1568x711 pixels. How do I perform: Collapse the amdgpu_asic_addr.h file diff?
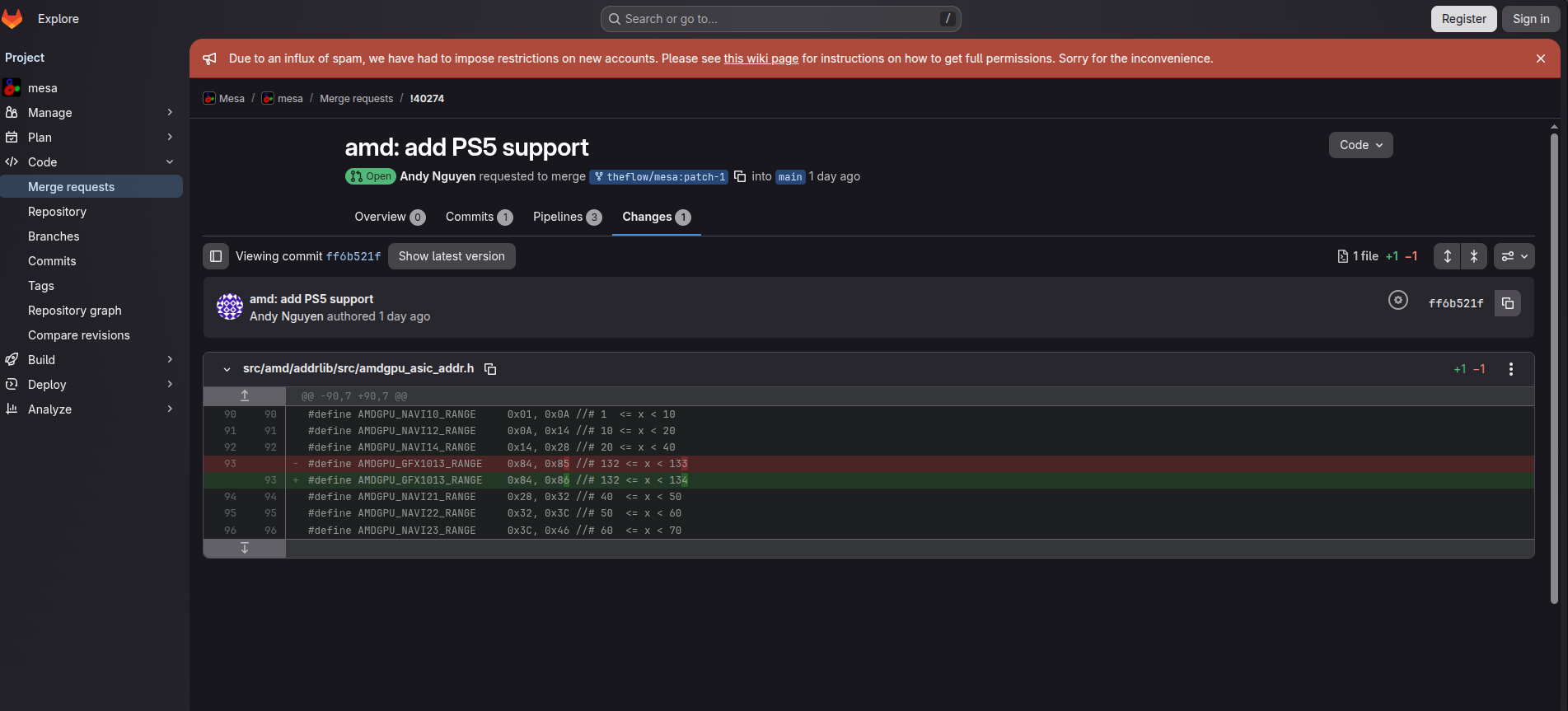click(x=227, y=369)
